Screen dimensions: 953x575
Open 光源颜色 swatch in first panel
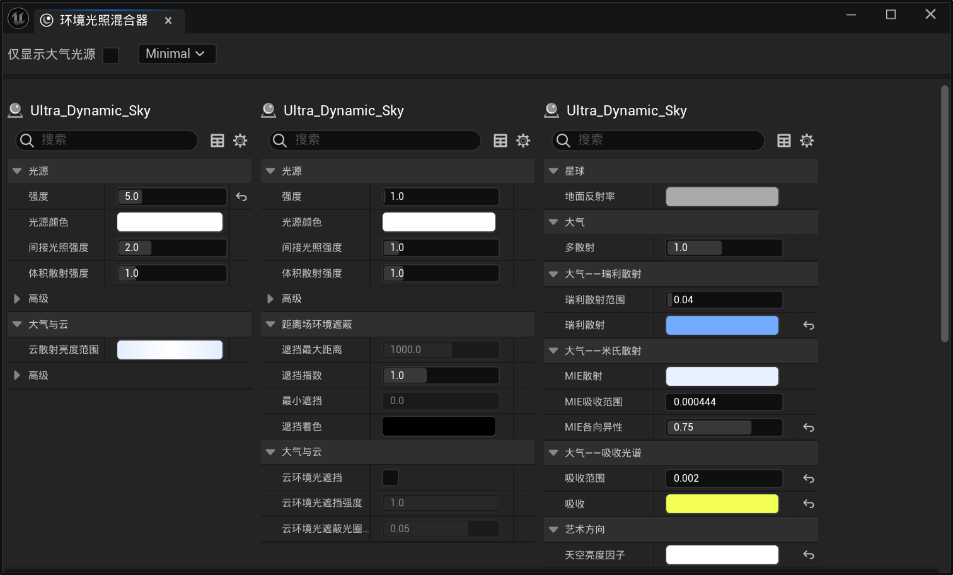tap(170, 222)
